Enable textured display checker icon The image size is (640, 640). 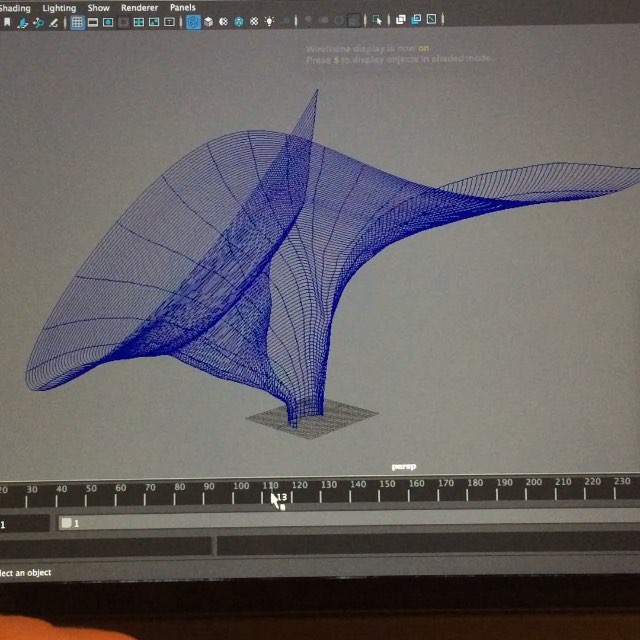(x=255, y=22)
